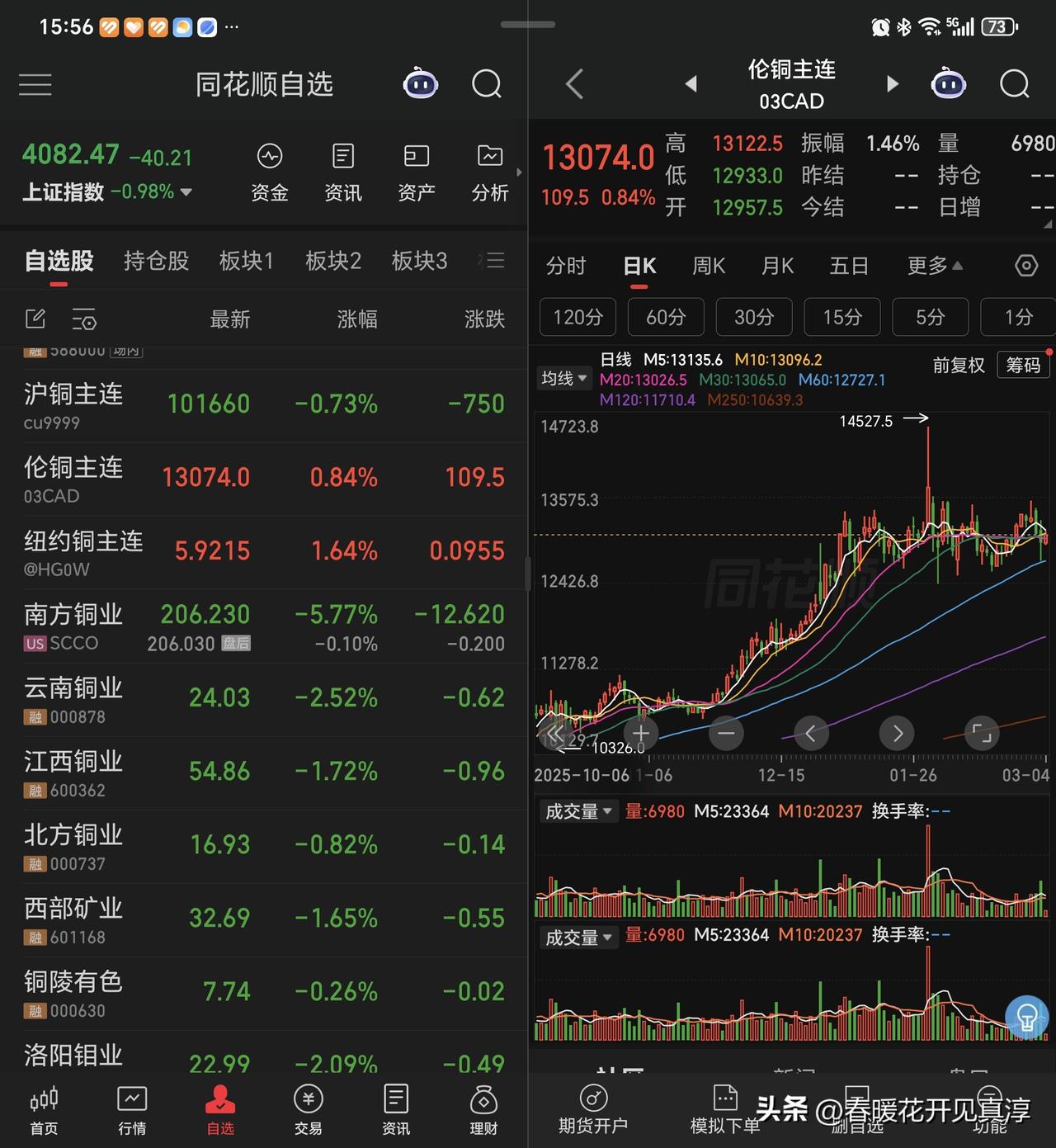
Task: Open search in the 伦铜主连 chart header
Action: pyautogui.click(x=1015, y=83)
